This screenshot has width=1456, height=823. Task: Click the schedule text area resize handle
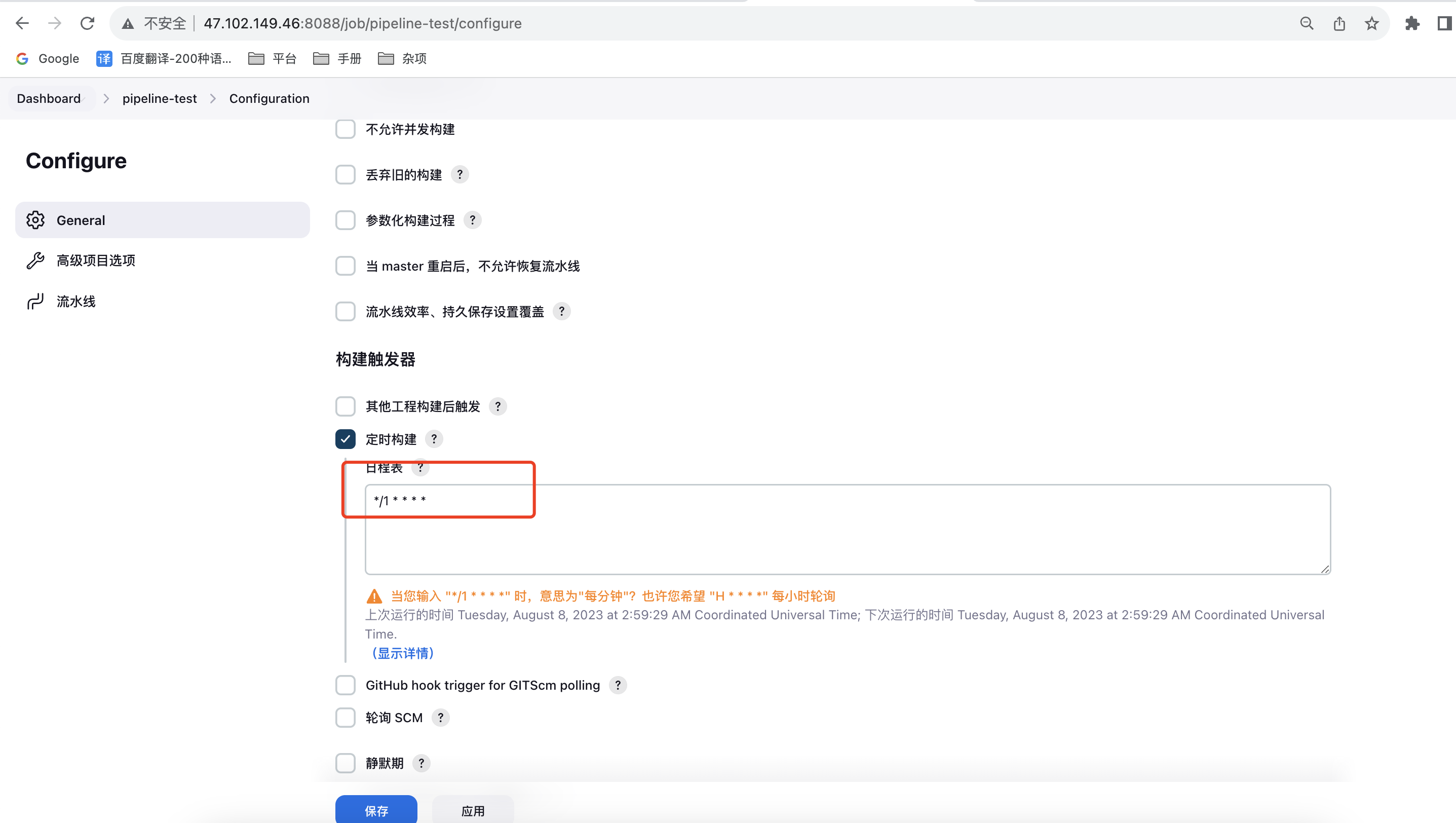tap(1325, 569)
